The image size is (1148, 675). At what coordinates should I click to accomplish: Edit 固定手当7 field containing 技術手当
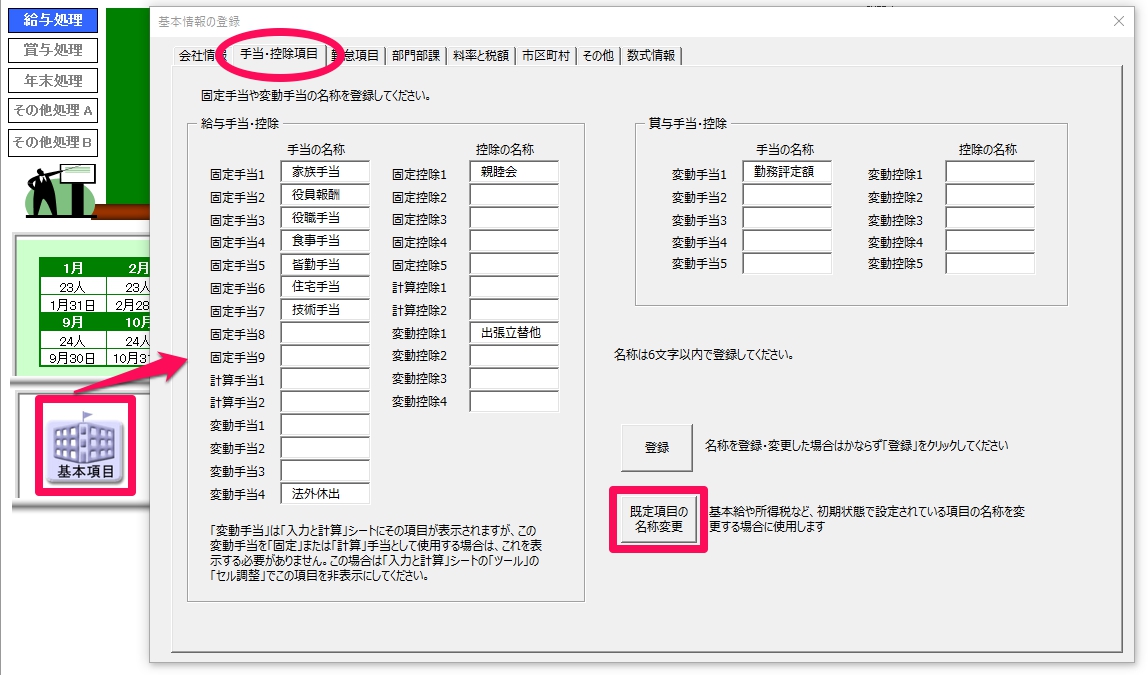pyautogui.click(x=325, y=310)
